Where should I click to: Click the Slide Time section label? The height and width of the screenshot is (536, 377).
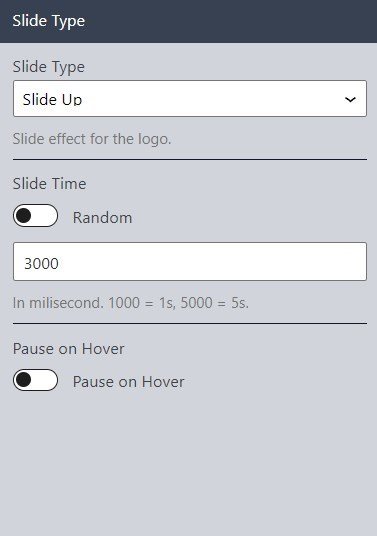pyautogui.click(x=50, y=184)
